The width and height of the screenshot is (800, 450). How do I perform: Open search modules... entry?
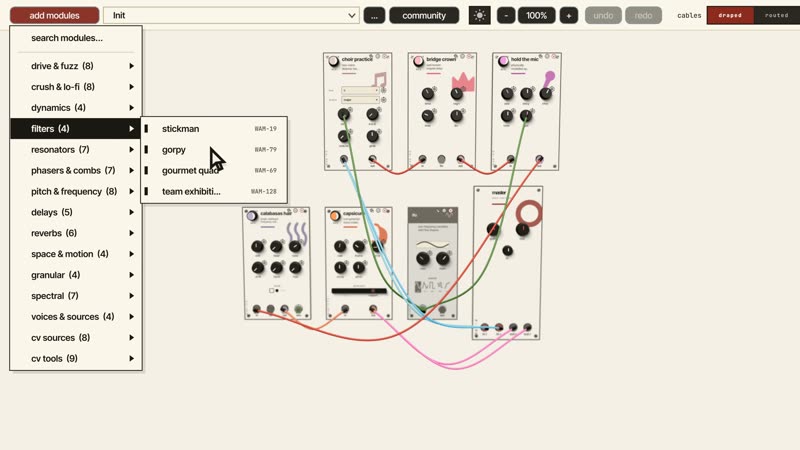76,38
